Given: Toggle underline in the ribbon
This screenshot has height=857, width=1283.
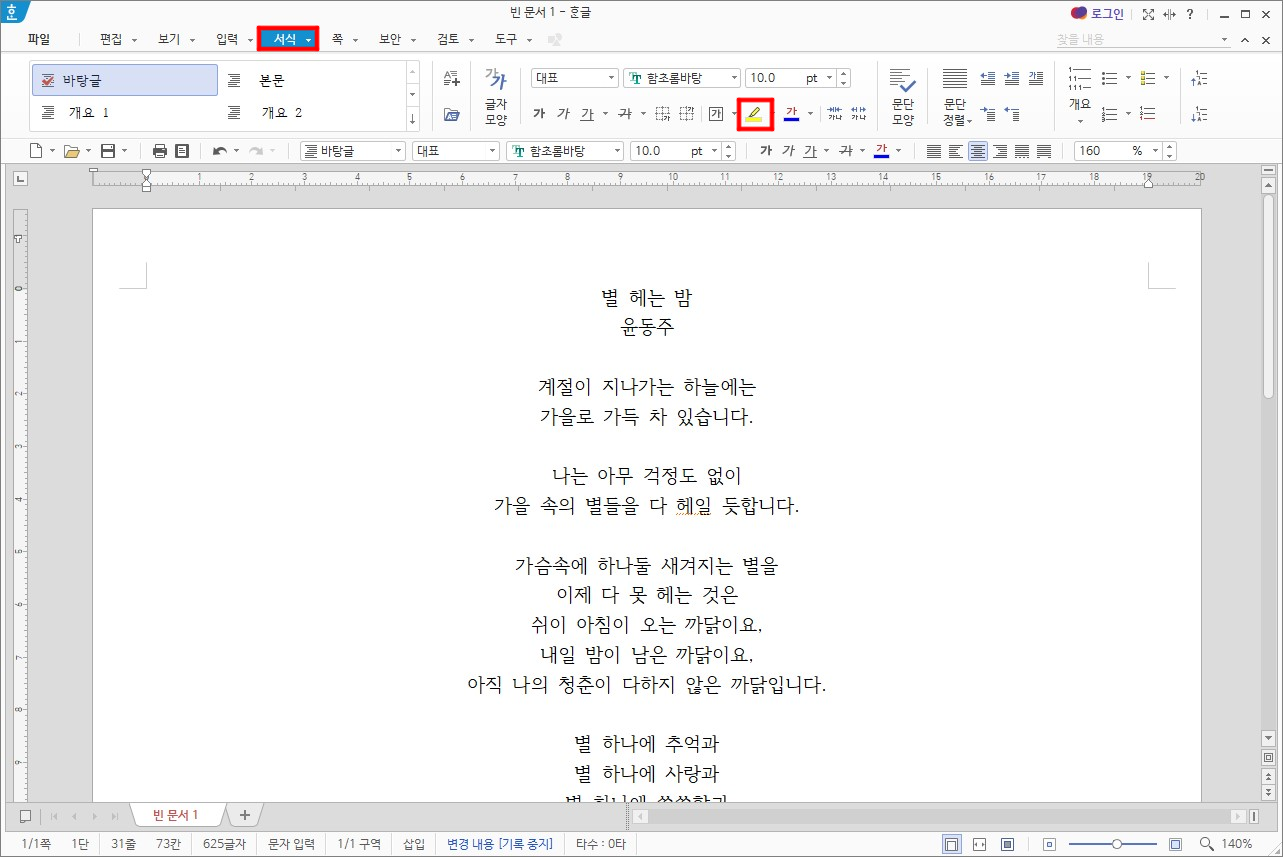Looking at the screenshot, I should [x=587, y=113].
